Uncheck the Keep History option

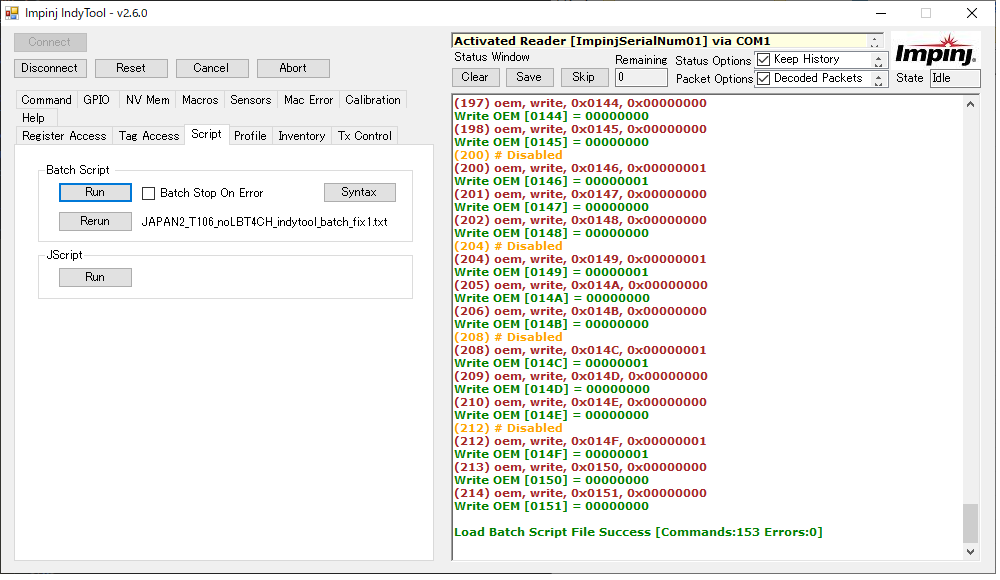pyautogui.click(x=763, y=59)
